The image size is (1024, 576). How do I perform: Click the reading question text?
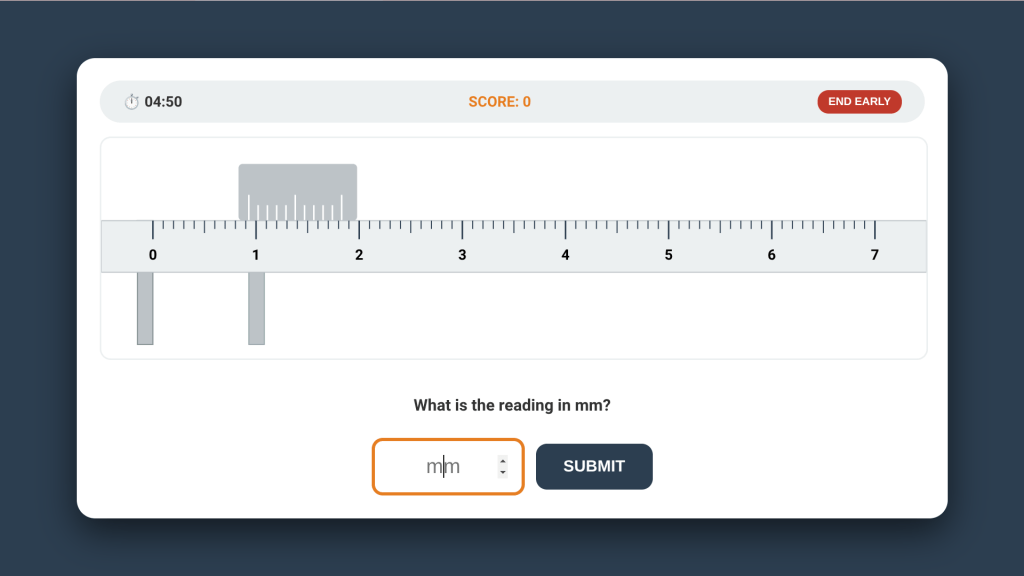point(512,406)
